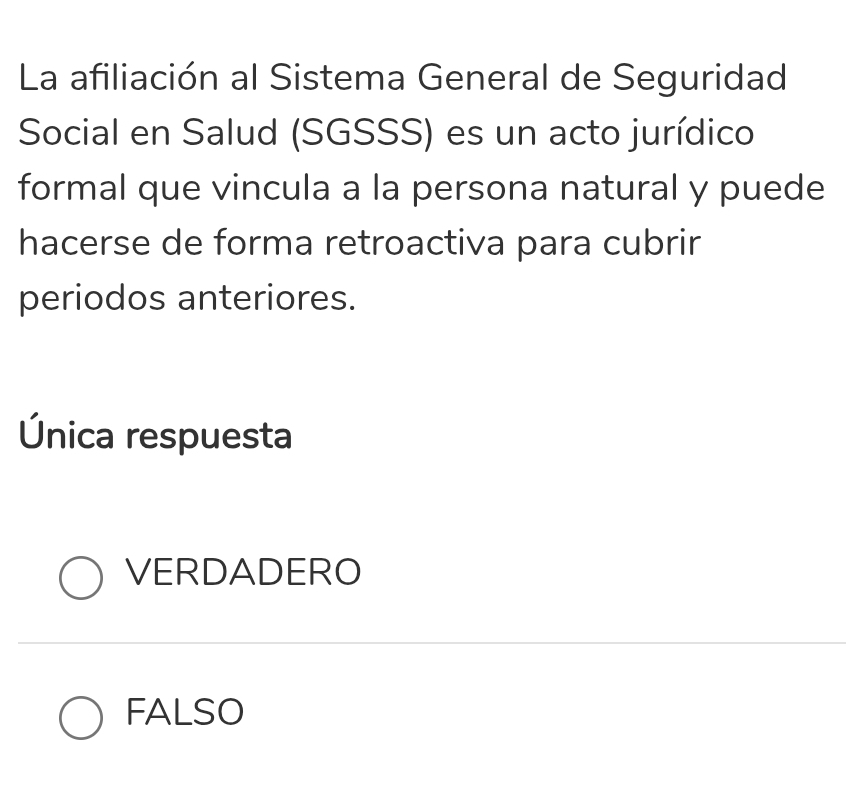This screenshot has height=787, width=862.
Task: Click the word 'hacerse' in the question
Action: (x=84, y=243)
